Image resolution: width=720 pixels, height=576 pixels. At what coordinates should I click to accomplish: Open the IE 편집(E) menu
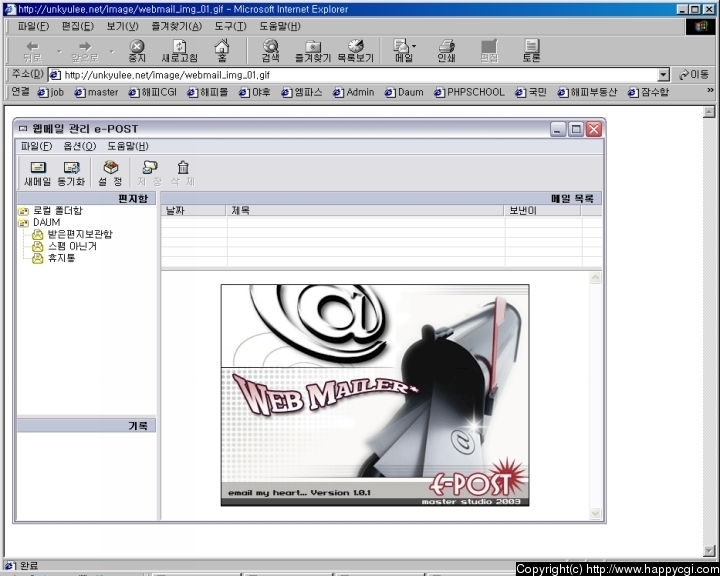78,26
